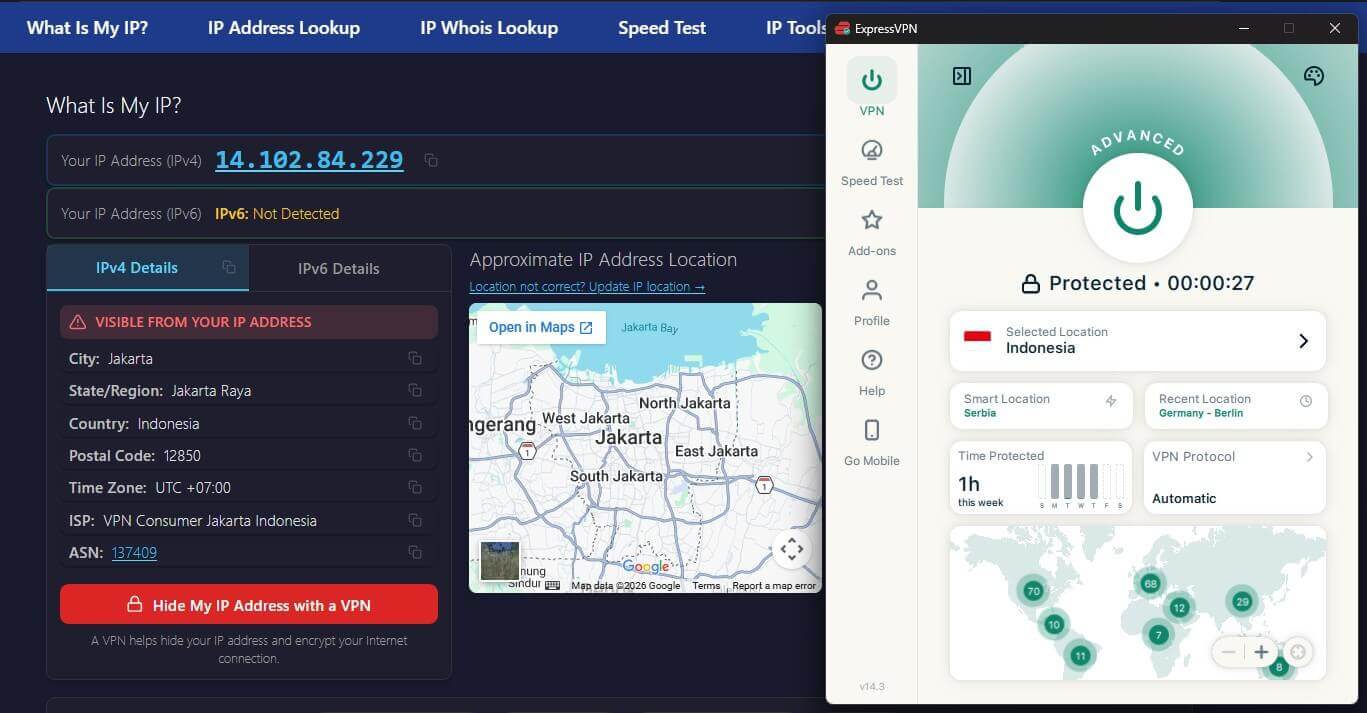Click Report a map error link
This screenshot has width=1367, height=713.
[x=774, y=586]
